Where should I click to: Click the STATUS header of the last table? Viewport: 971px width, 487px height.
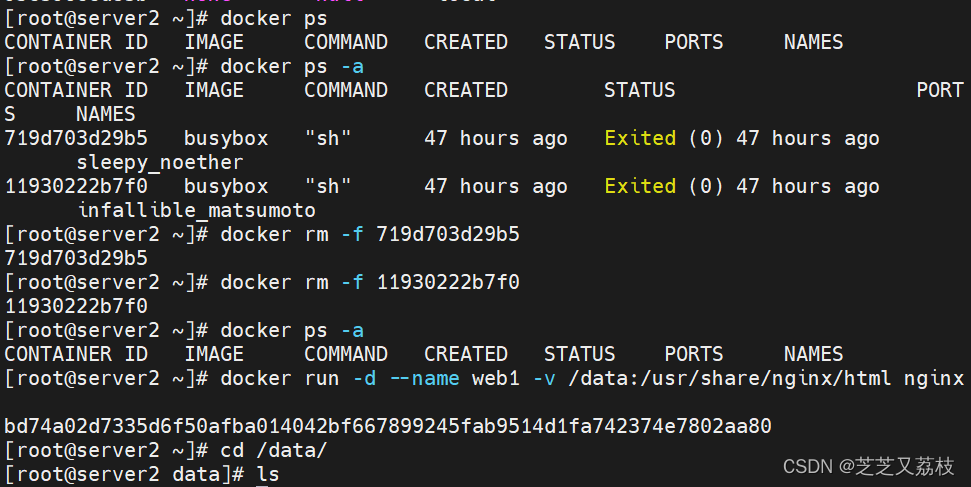(x=580, y=354)
